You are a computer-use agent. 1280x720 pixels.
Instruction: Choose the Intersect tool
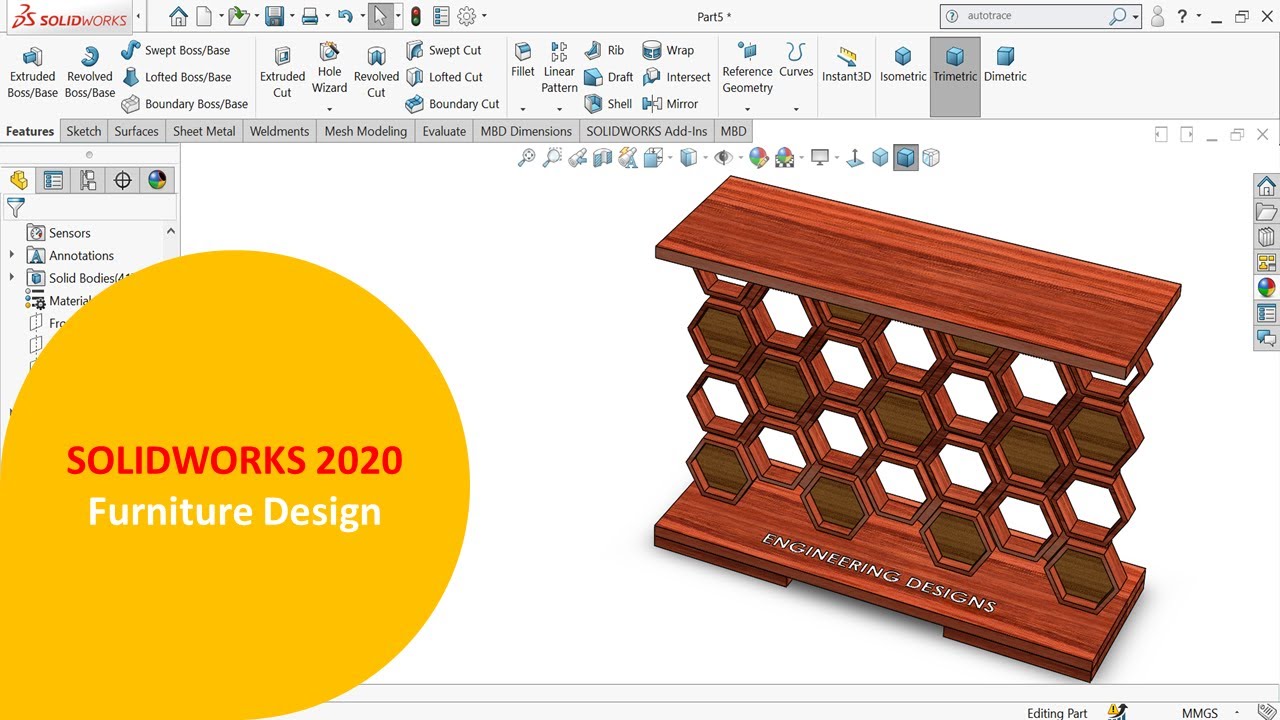[x=676, y=77]
